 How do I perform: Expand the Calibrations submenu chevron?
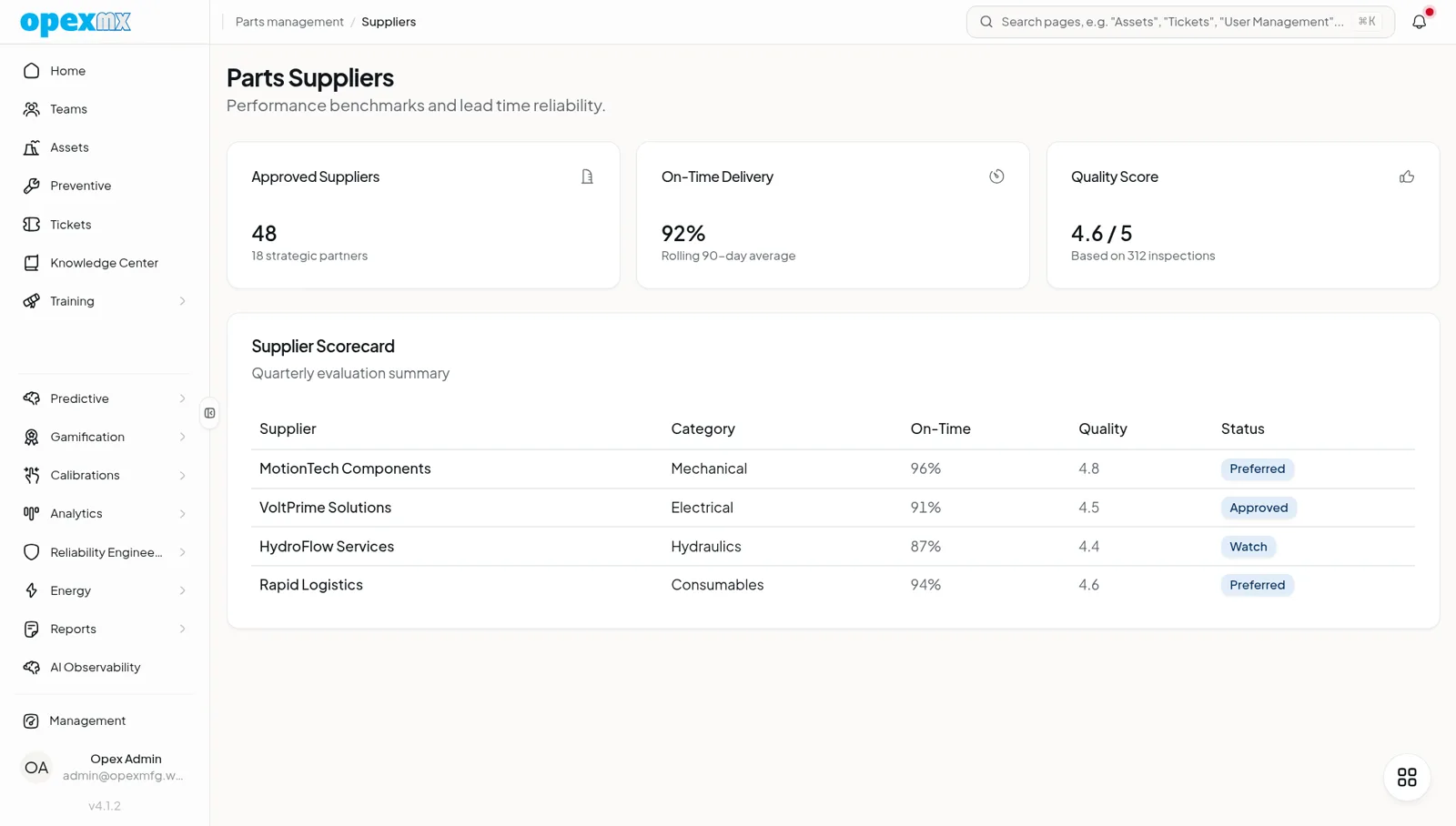(x=182, y=475)
